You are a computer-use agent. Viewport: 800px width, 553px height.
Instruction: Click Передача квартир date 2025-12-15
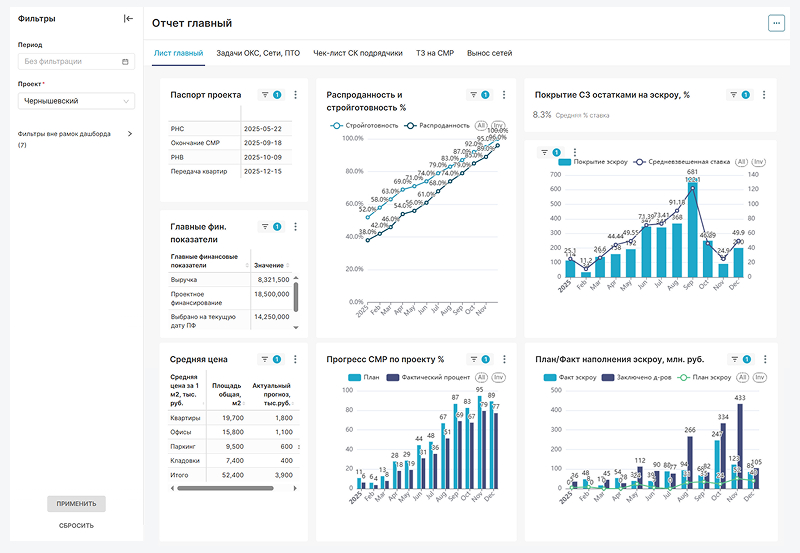click(x=263, y=171)
